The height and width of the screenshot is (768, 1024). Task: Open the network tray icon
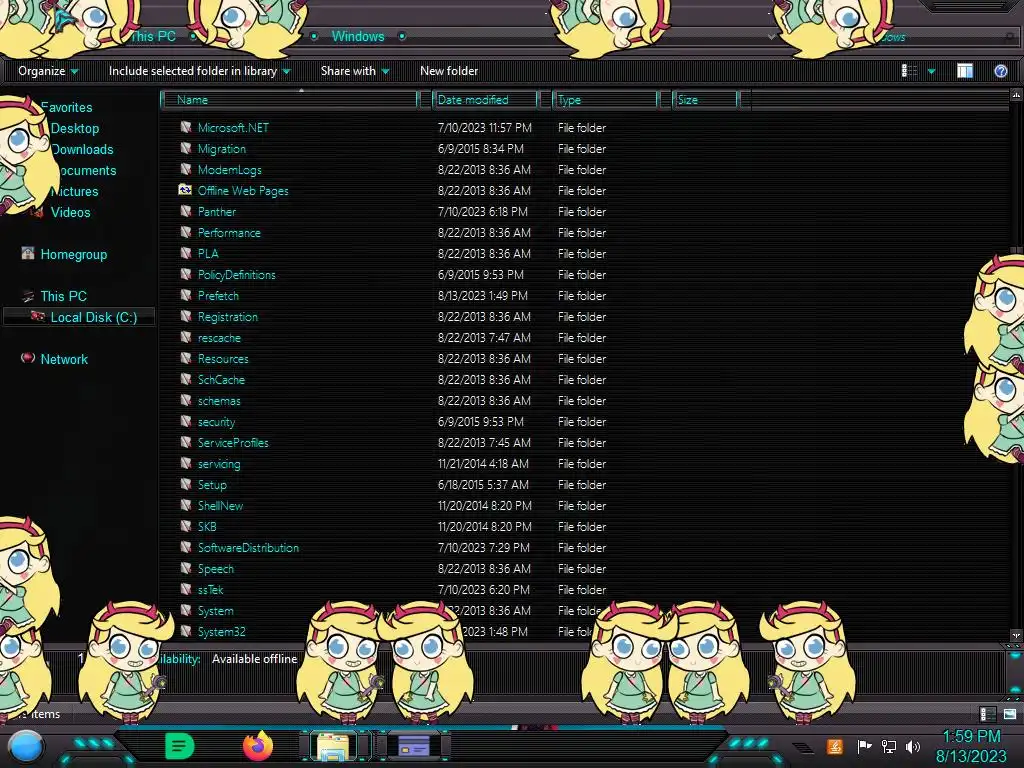(x=889, y=746)
